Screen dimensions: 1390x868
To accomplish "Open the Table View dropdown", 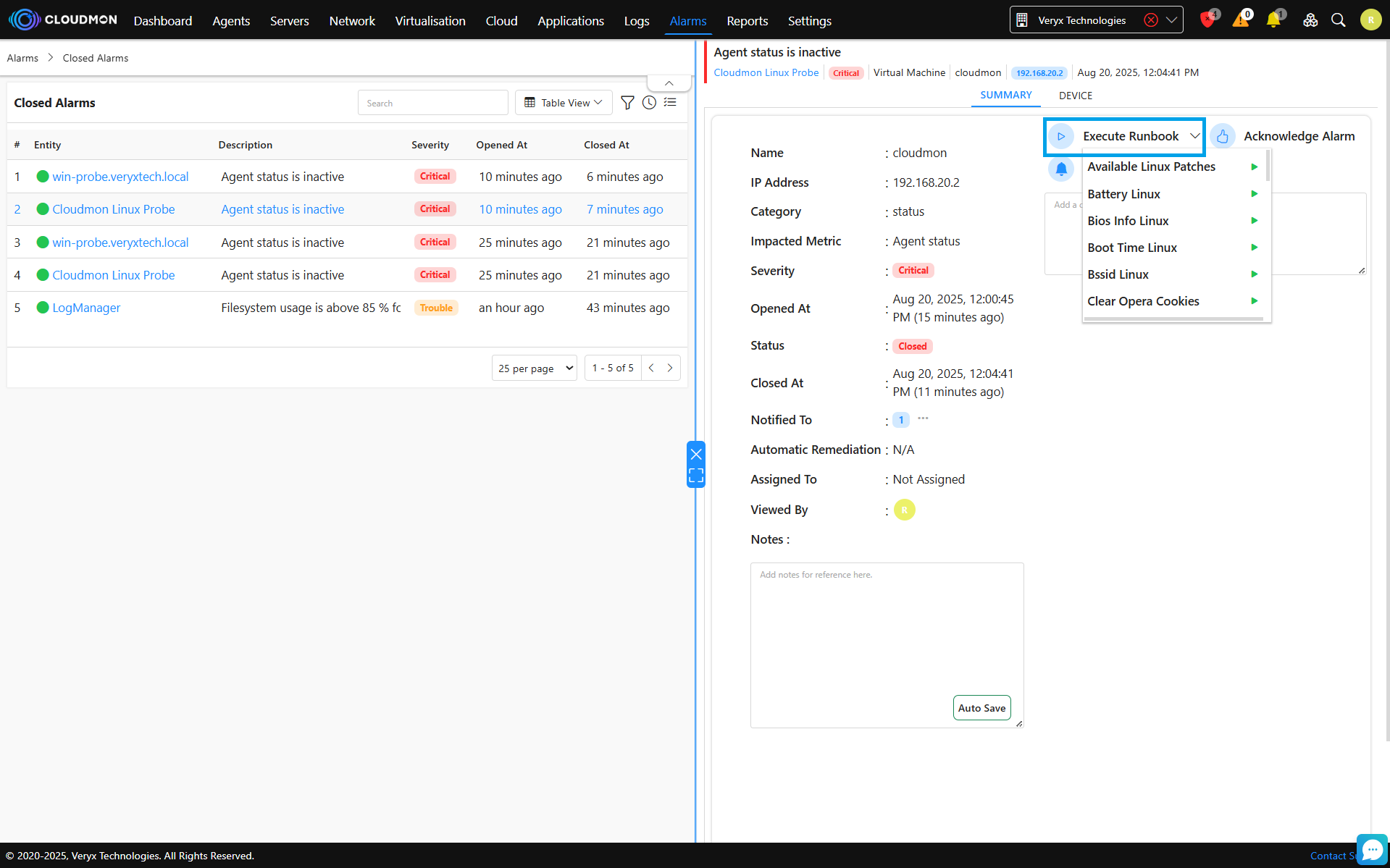I will (564, 103).
